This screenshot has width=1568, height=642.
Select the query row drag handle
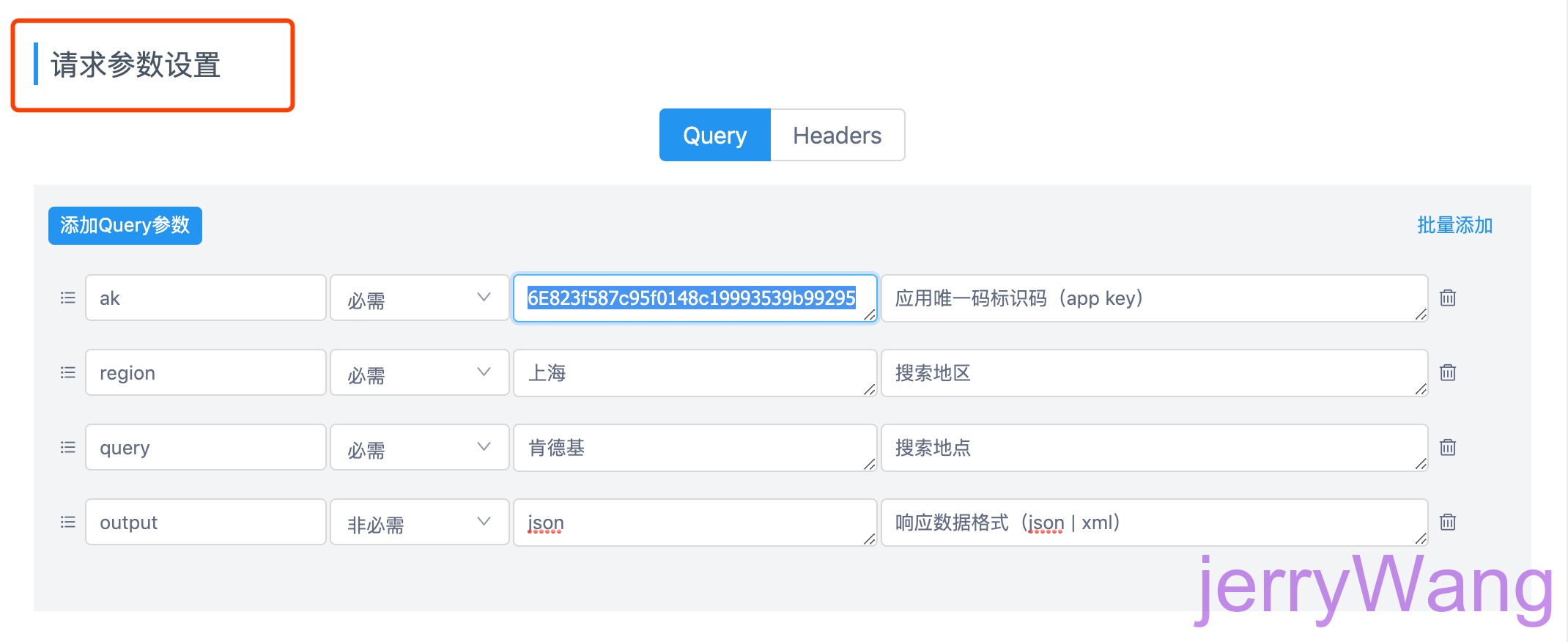coord(67,448)
